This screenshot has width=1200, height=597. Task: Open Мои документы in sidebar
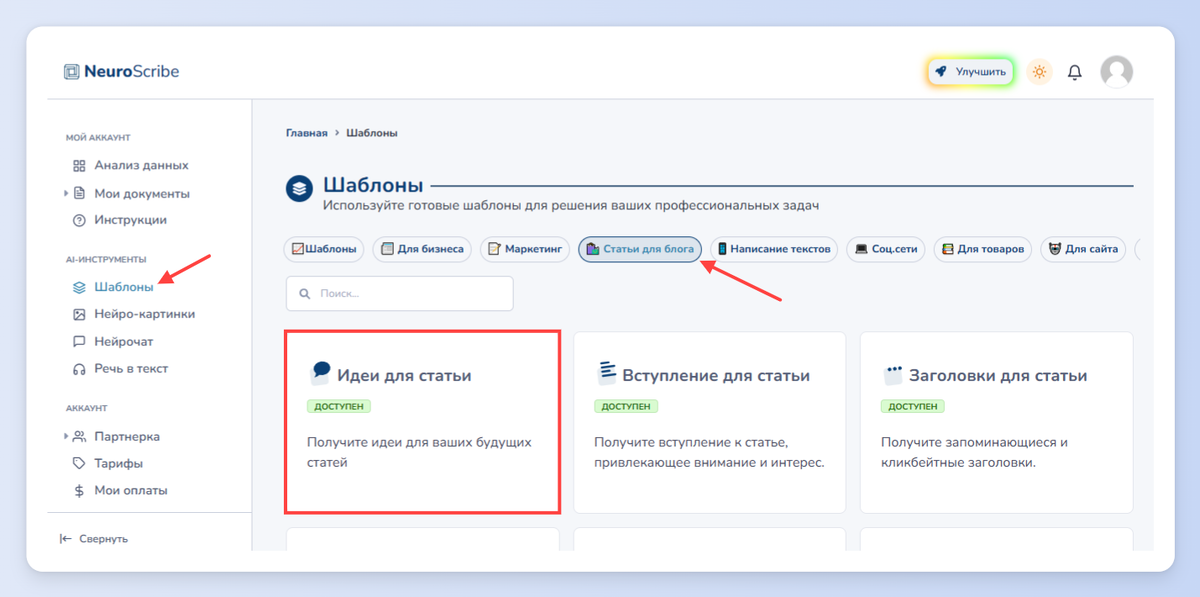pyautogui.click(x=142, y=194)
